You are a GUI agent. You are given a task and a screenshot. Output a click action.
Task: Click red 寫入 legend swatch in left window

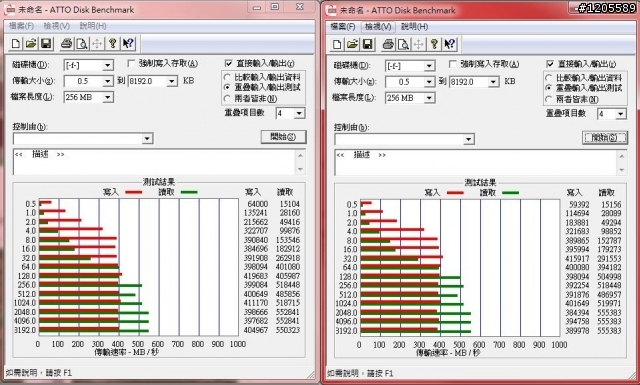(133, 192)
